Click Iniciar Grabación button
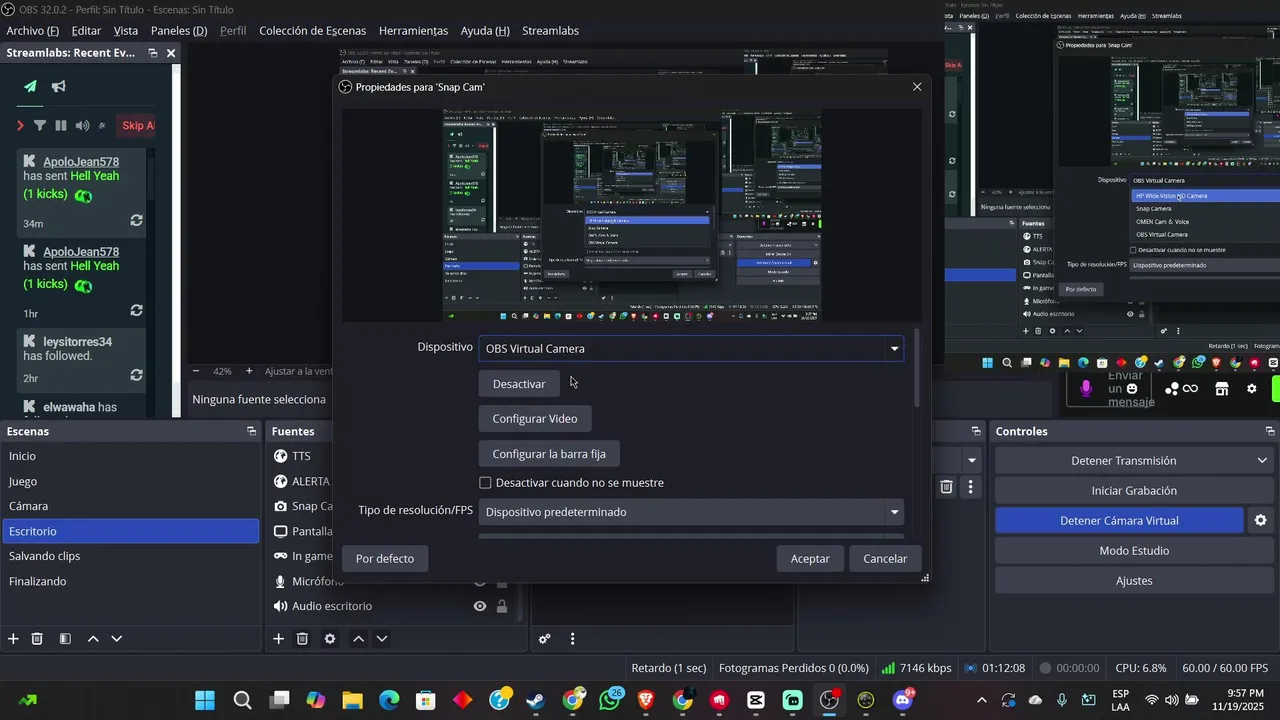The image size is (1280, 720). pyautogui.click(x=1134, y=491)
